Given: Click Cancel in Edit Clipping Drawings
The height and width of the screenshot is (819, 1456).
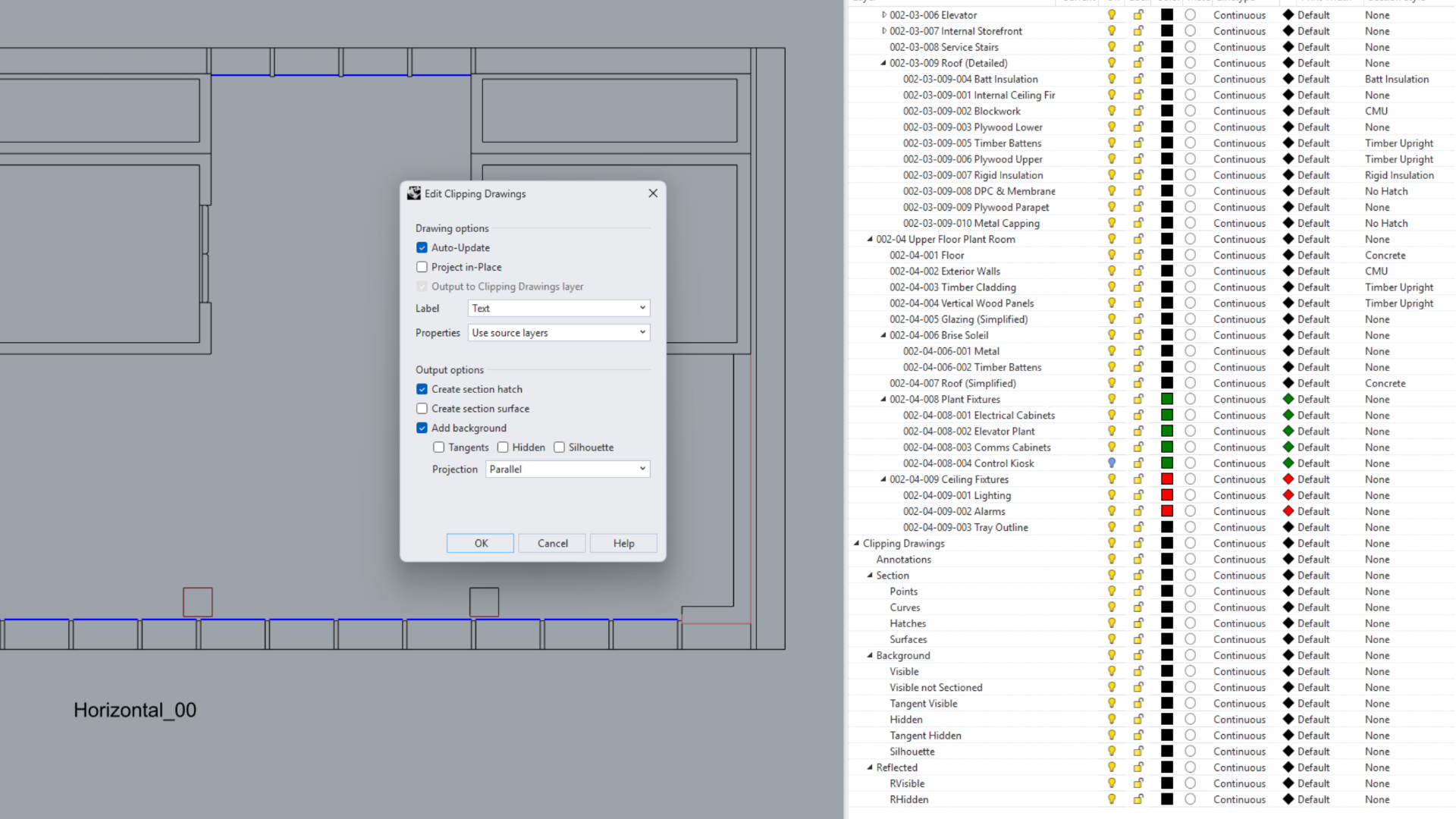Looking at the screenshot, I should pos(552,544).
